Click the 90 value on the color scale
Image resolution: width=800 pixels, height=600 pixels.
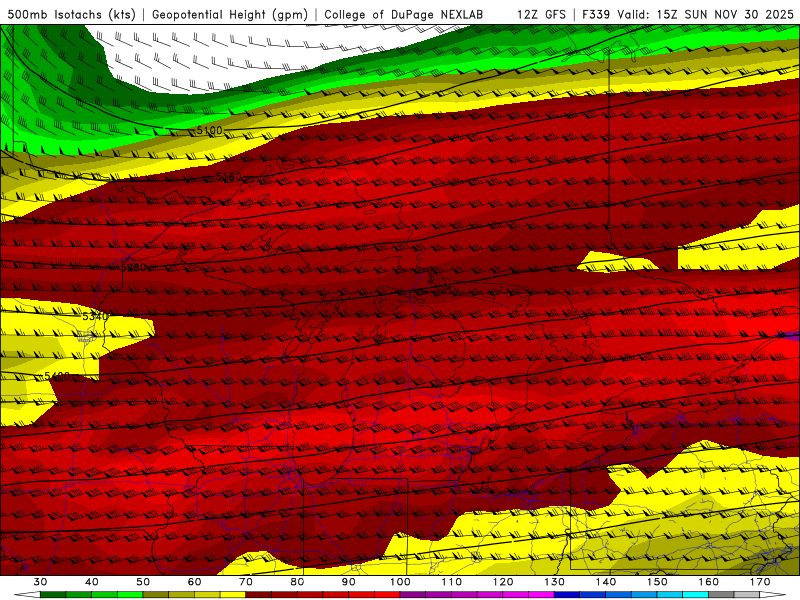(348, 582)
